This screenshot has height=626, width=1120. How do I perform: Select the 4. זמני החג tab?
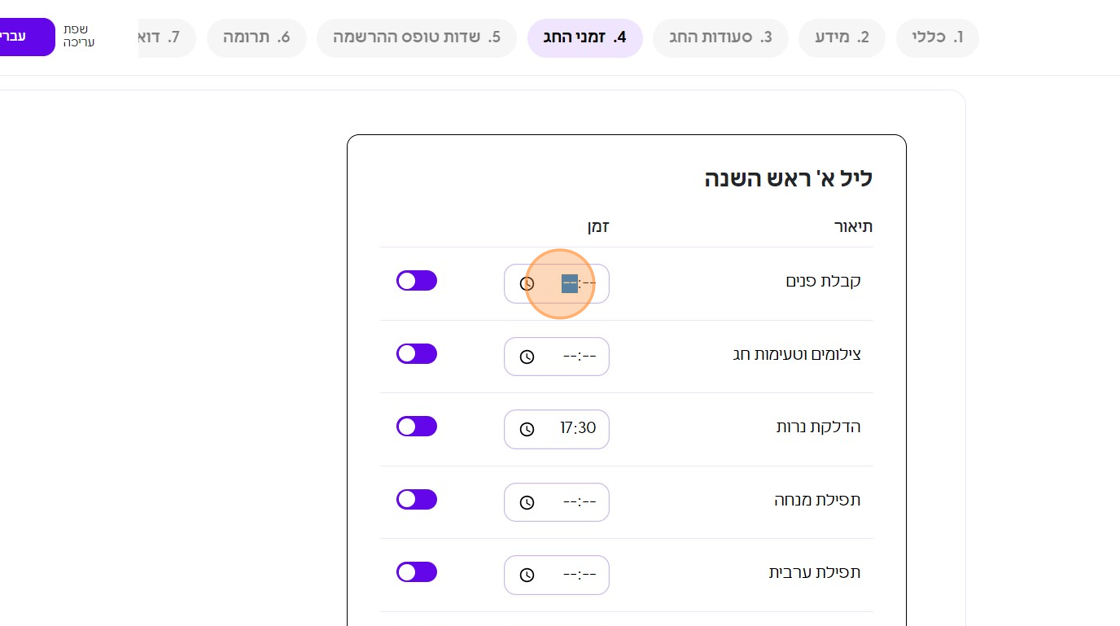[x=585, y=38]
